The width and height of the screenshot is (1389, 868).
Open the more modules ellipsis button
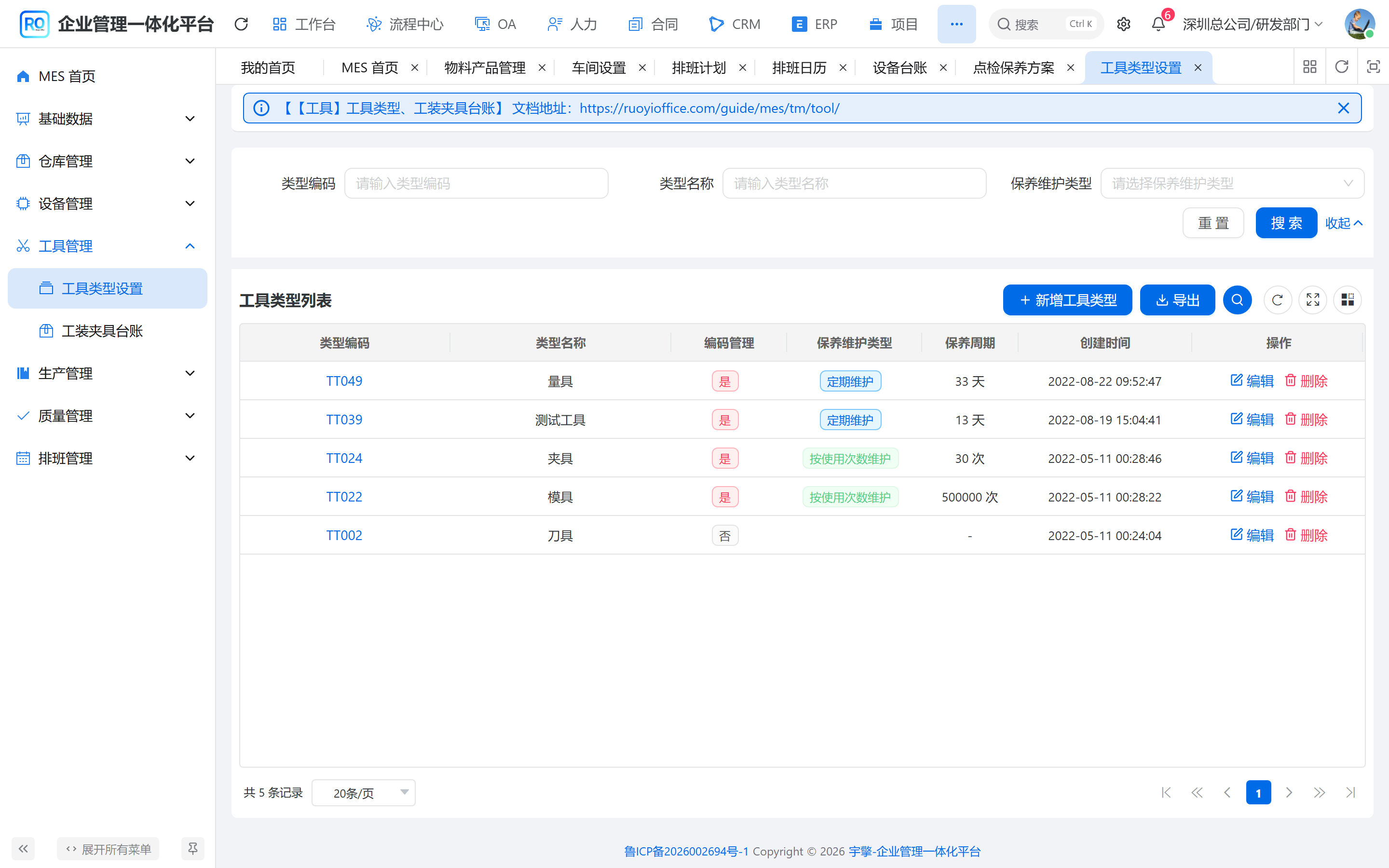(x=956, y=24)
